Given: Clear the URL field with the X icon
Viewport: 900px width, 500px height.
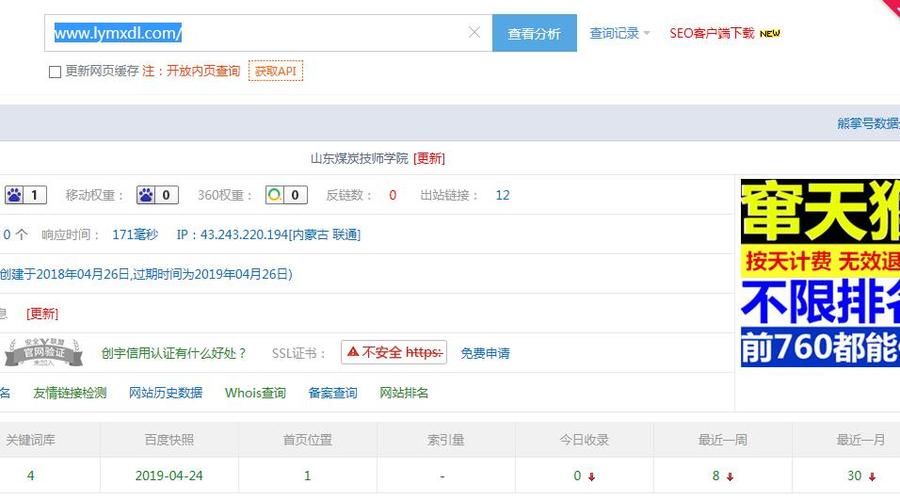Looking at the screenshot, I should 475,33.
